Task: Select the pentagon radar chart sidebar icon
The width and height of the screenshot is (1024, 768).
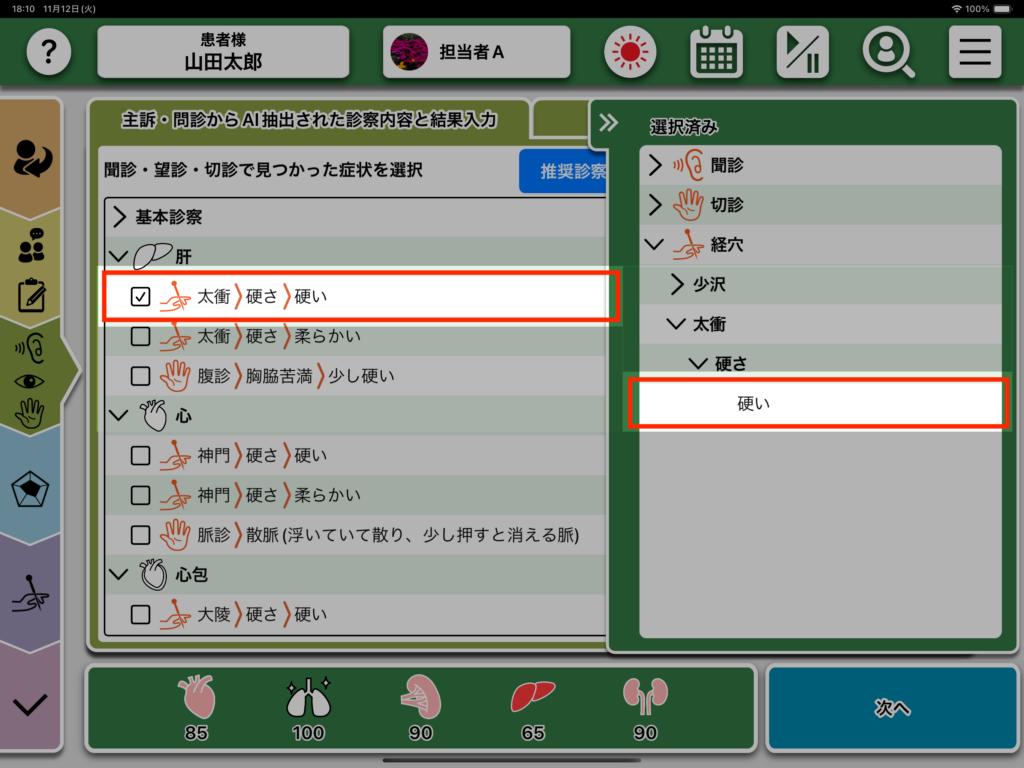Action: point(30,490)
